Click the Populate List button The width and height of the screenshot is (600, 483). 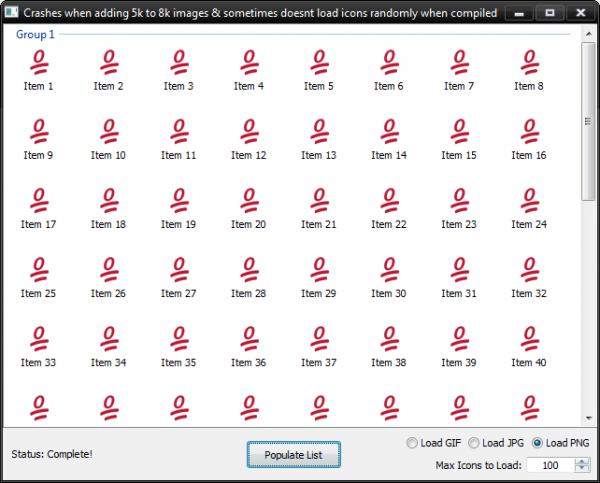click(293, 455)
